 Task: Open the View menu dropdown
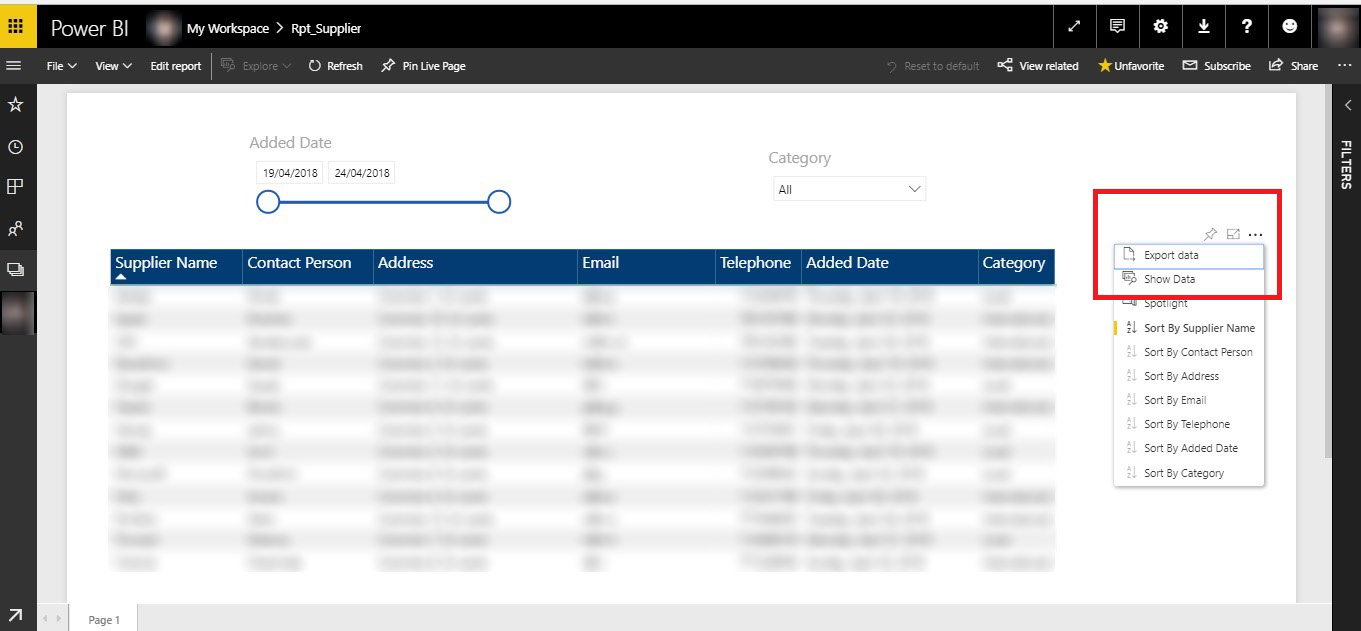pos(113,66)
